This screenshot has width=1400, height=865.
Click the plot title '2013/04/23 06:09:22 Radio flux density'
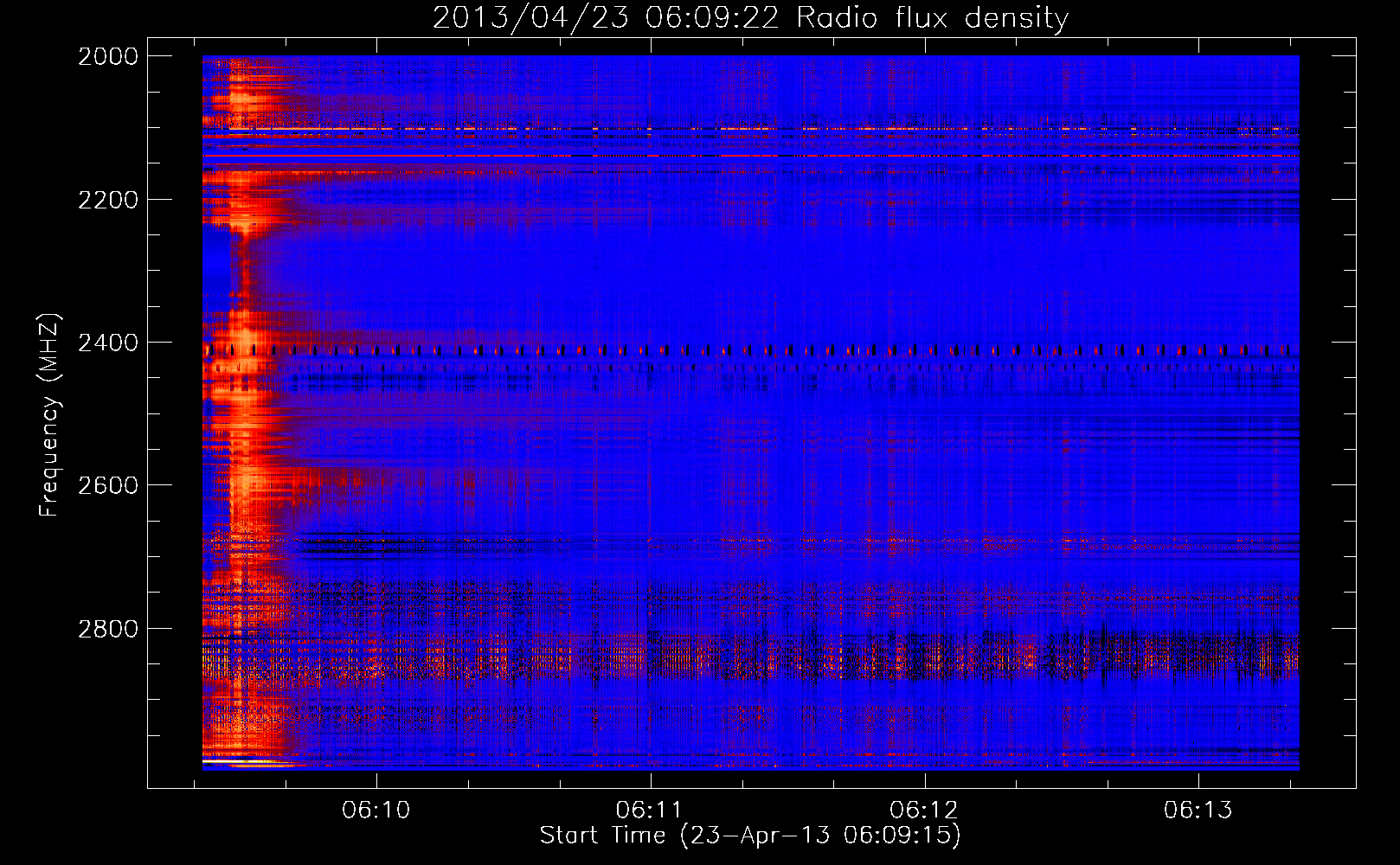click(x=750, y=18)
